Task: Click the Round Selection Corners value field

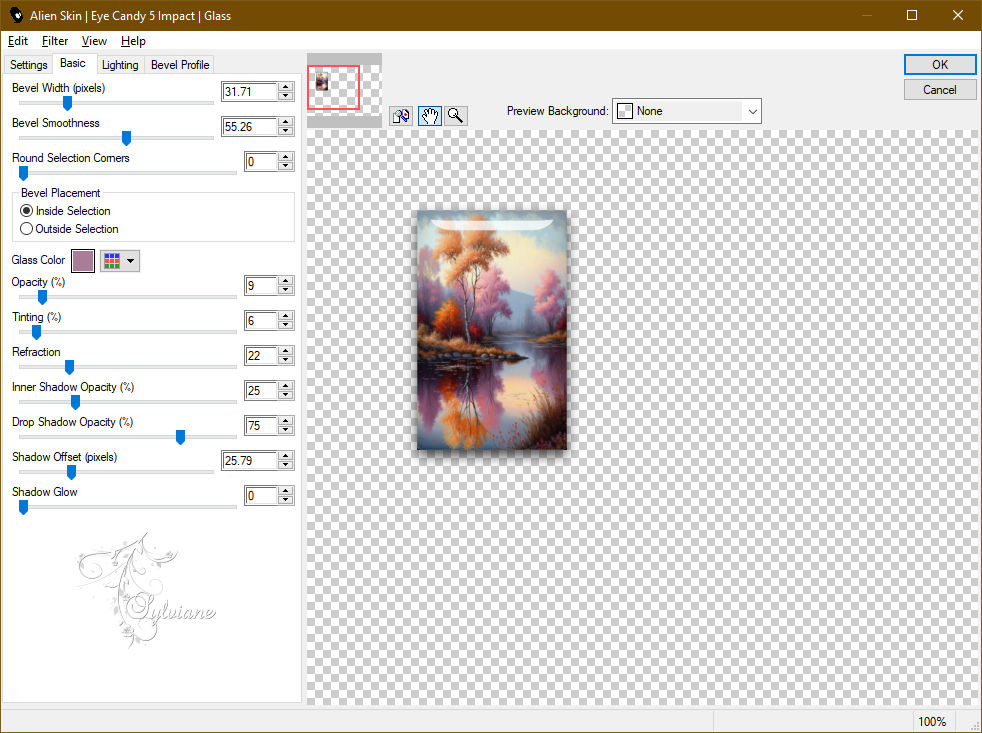Action: point(261,162)
